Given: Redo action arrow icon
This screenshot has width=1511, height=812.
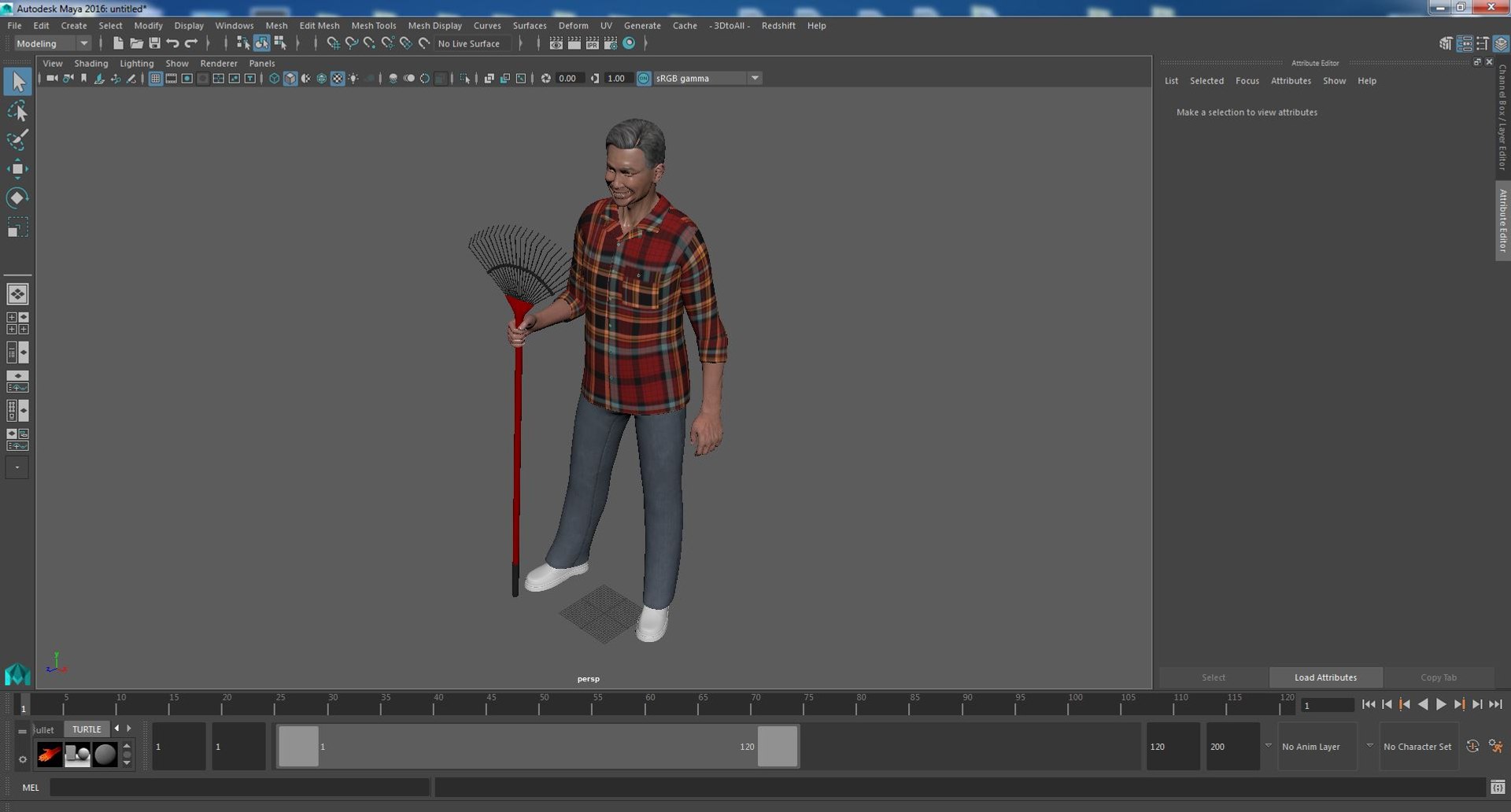Looking at the screenshot, I should [x=191, y=43].
